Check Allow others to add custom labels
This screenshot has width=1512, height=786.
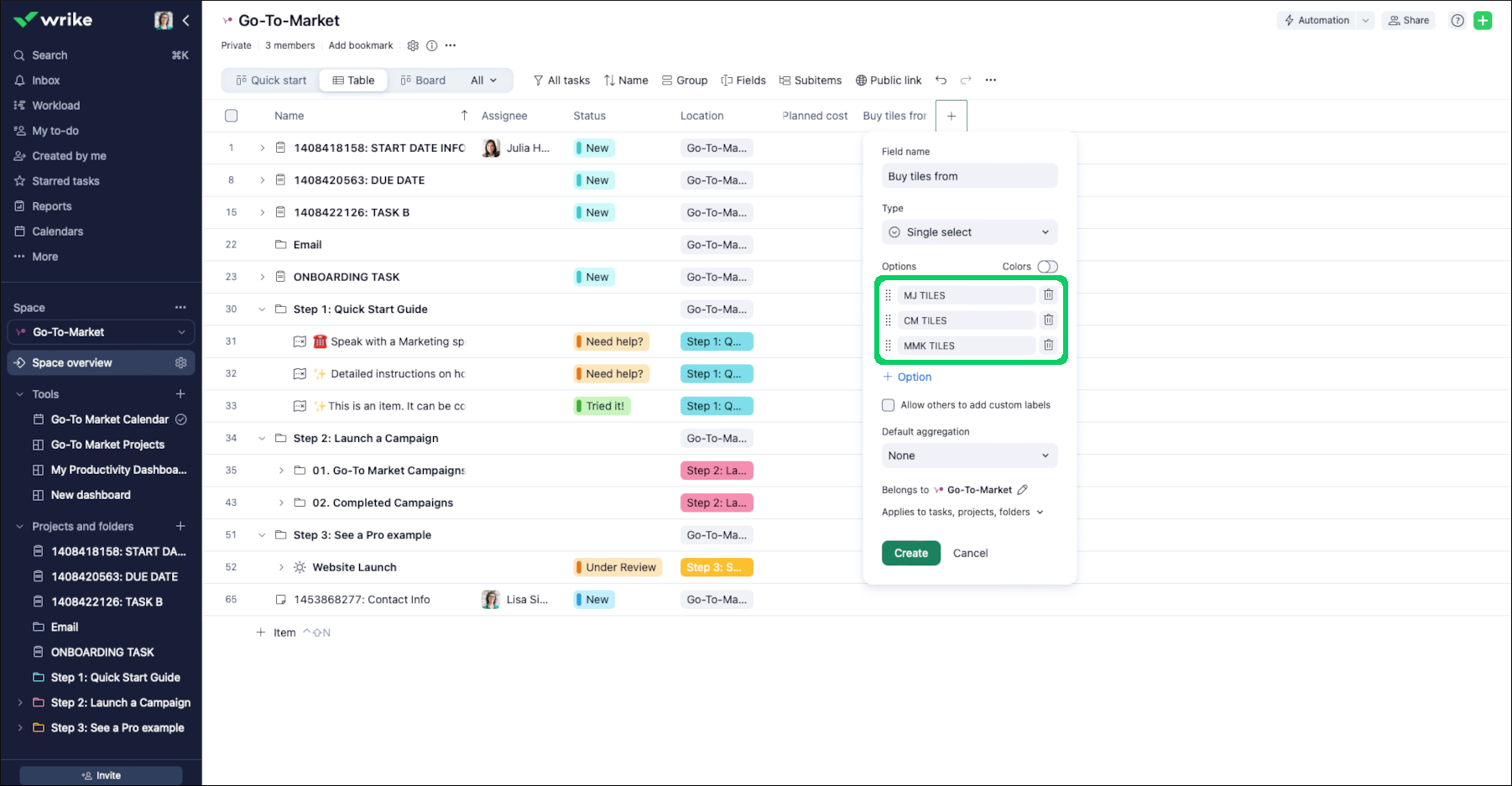[888, 405]
